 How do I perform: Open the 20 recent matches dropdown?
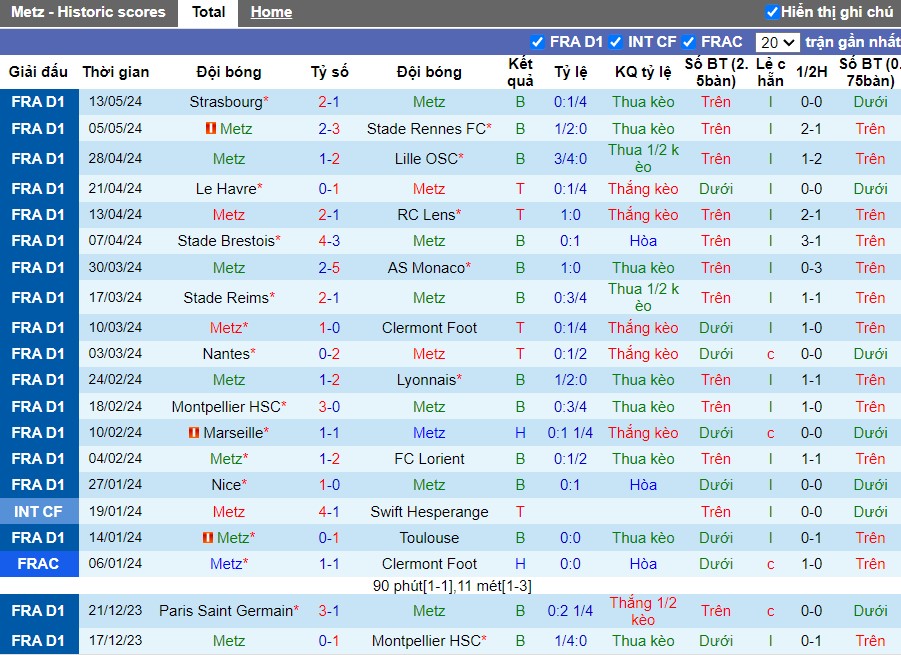777,42
